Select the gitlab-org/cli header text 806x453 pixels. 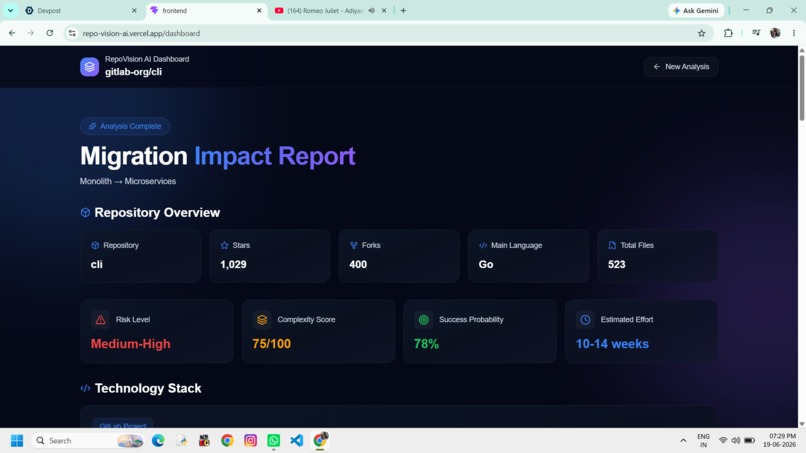tap(134, 72)
